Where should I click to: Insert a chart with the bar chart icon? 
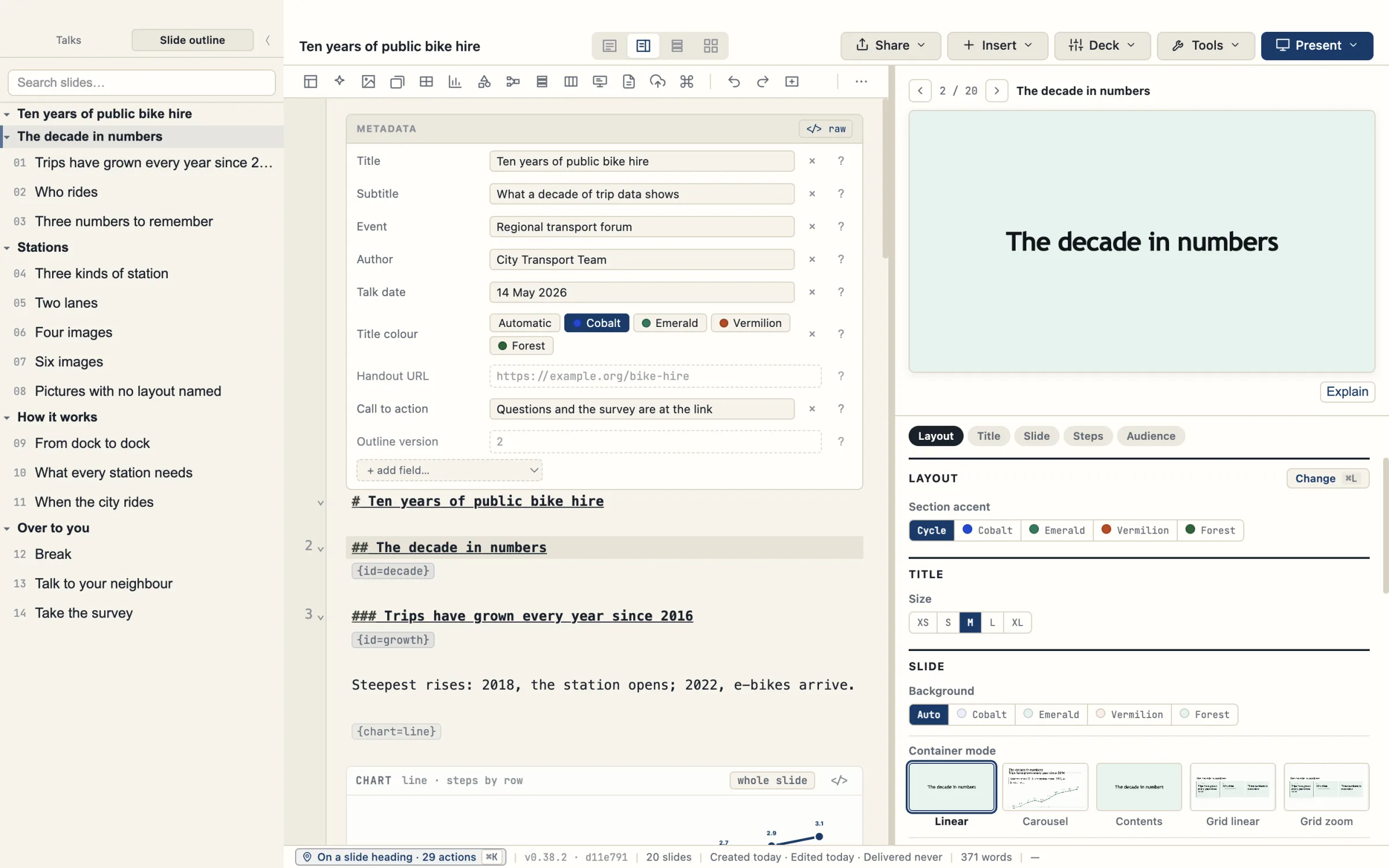(x=455, y=82)
